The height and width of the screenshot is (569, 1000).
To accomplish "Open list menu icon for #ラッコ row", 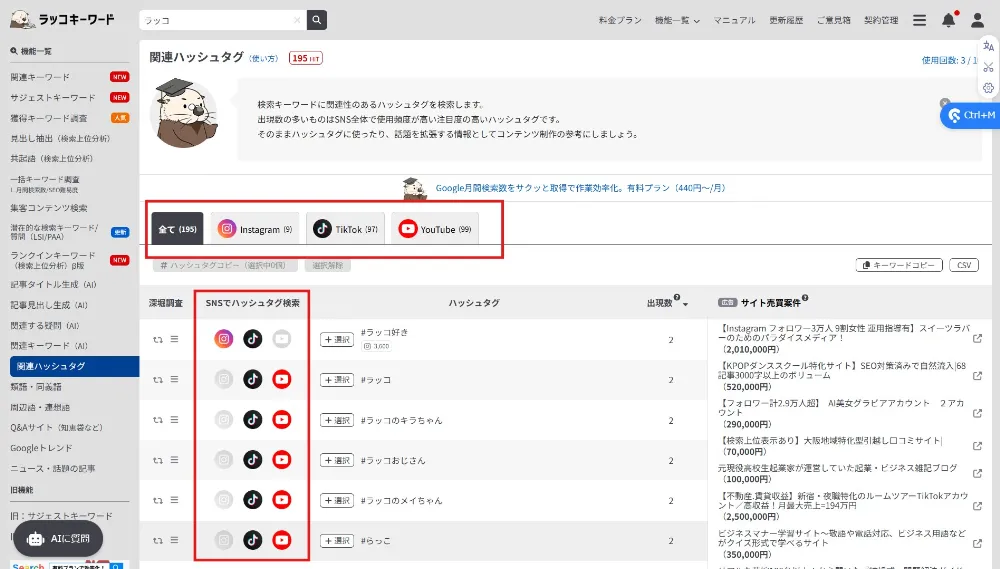I will coord(174,379).
